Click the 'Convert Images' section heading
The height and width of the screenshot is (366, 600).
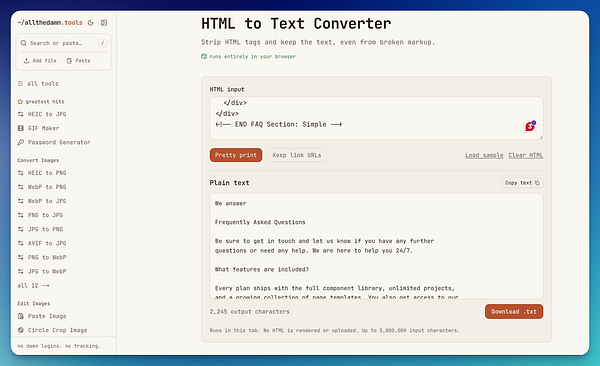pyautogui.click(x=38, y=160)
